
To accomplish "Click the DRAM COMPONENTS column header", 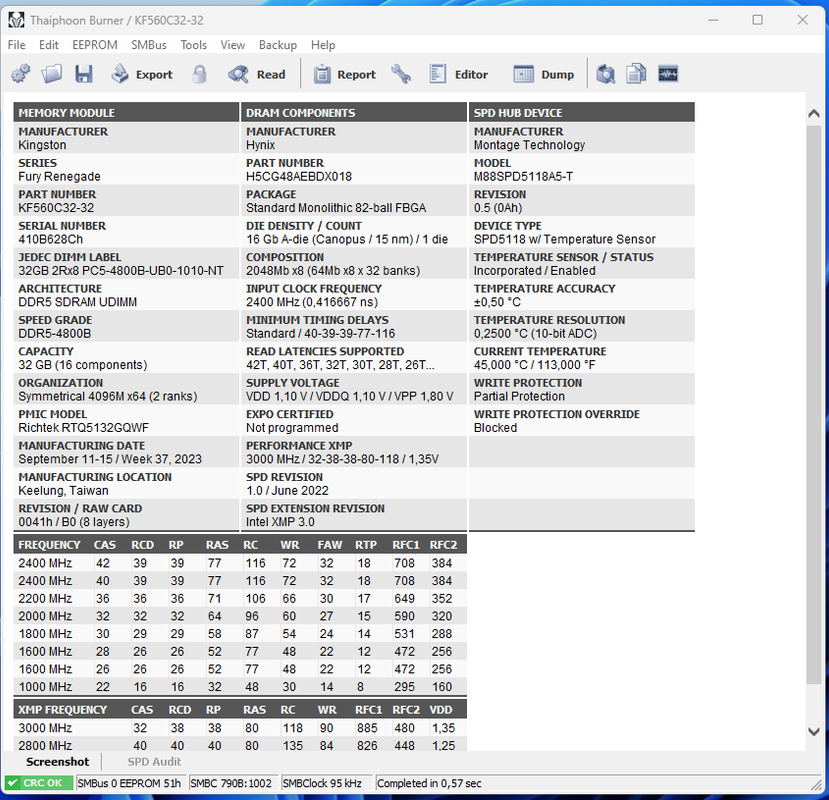I will pyautogui.click(x=354, y=113).
